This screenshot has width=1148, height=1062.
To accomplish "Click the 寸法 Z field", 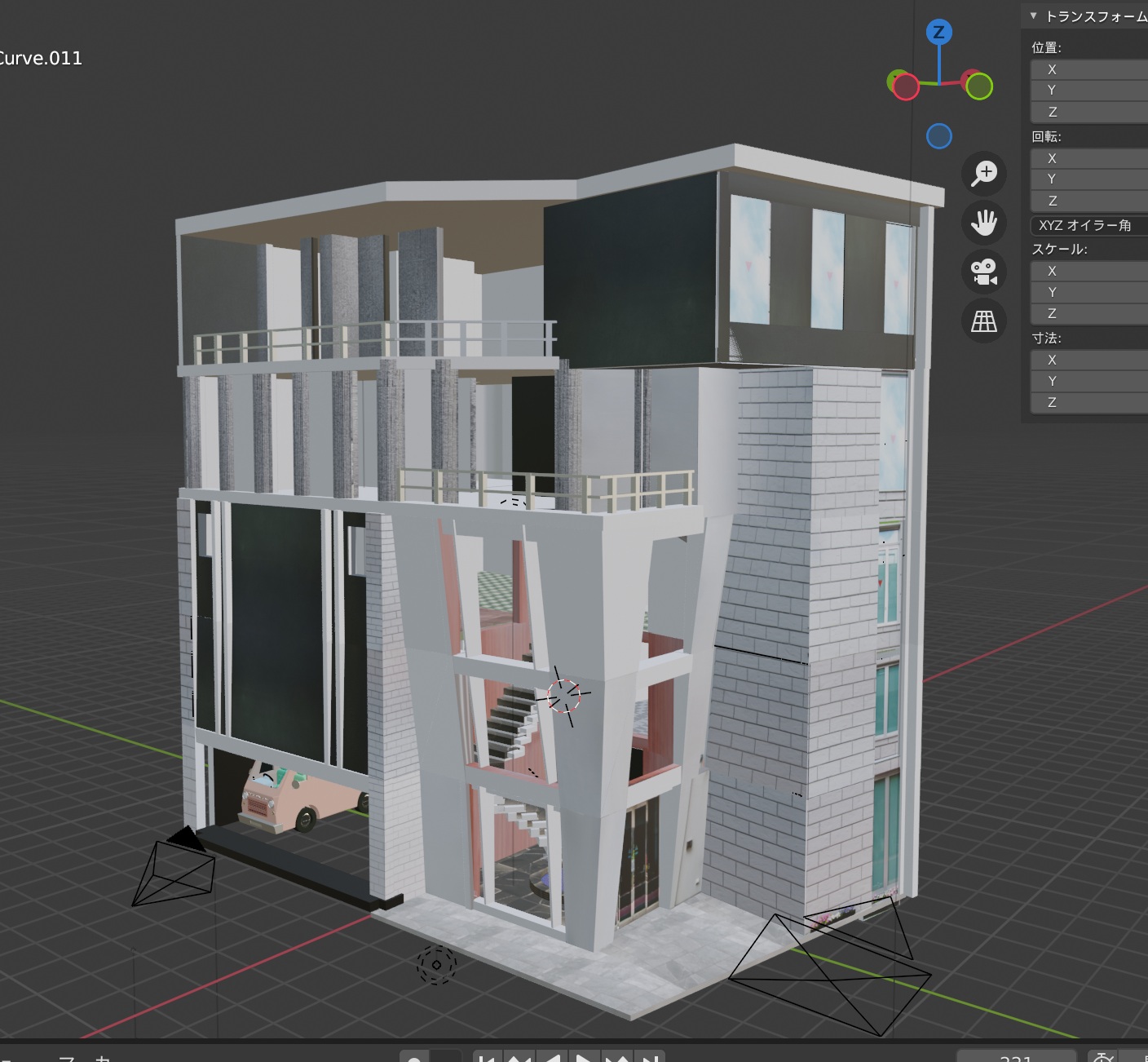I will pyautogui.click(x=1089, y=402).
